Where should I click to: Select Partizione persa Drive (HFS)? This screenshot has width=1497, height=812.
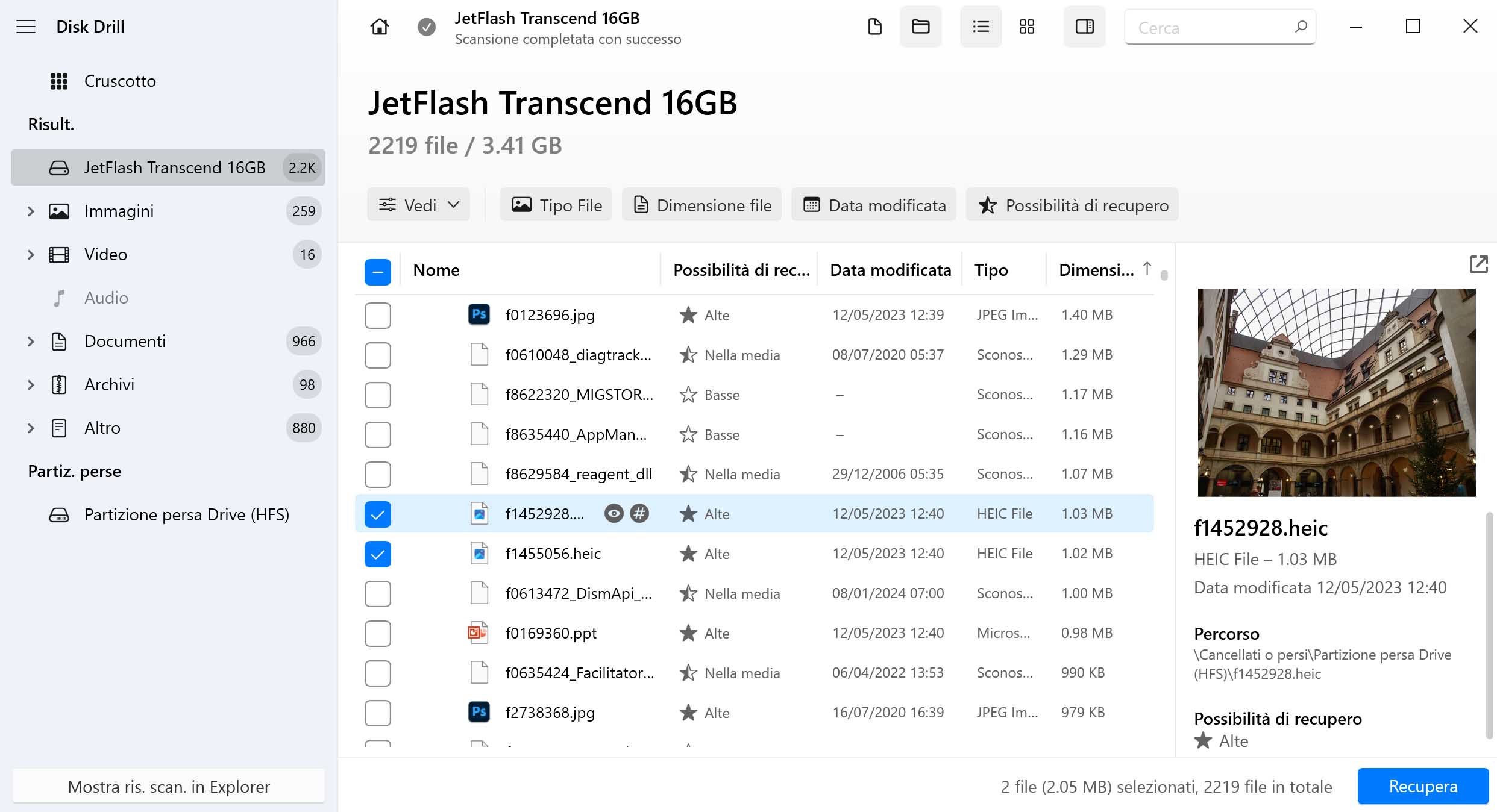coord(168,514)
